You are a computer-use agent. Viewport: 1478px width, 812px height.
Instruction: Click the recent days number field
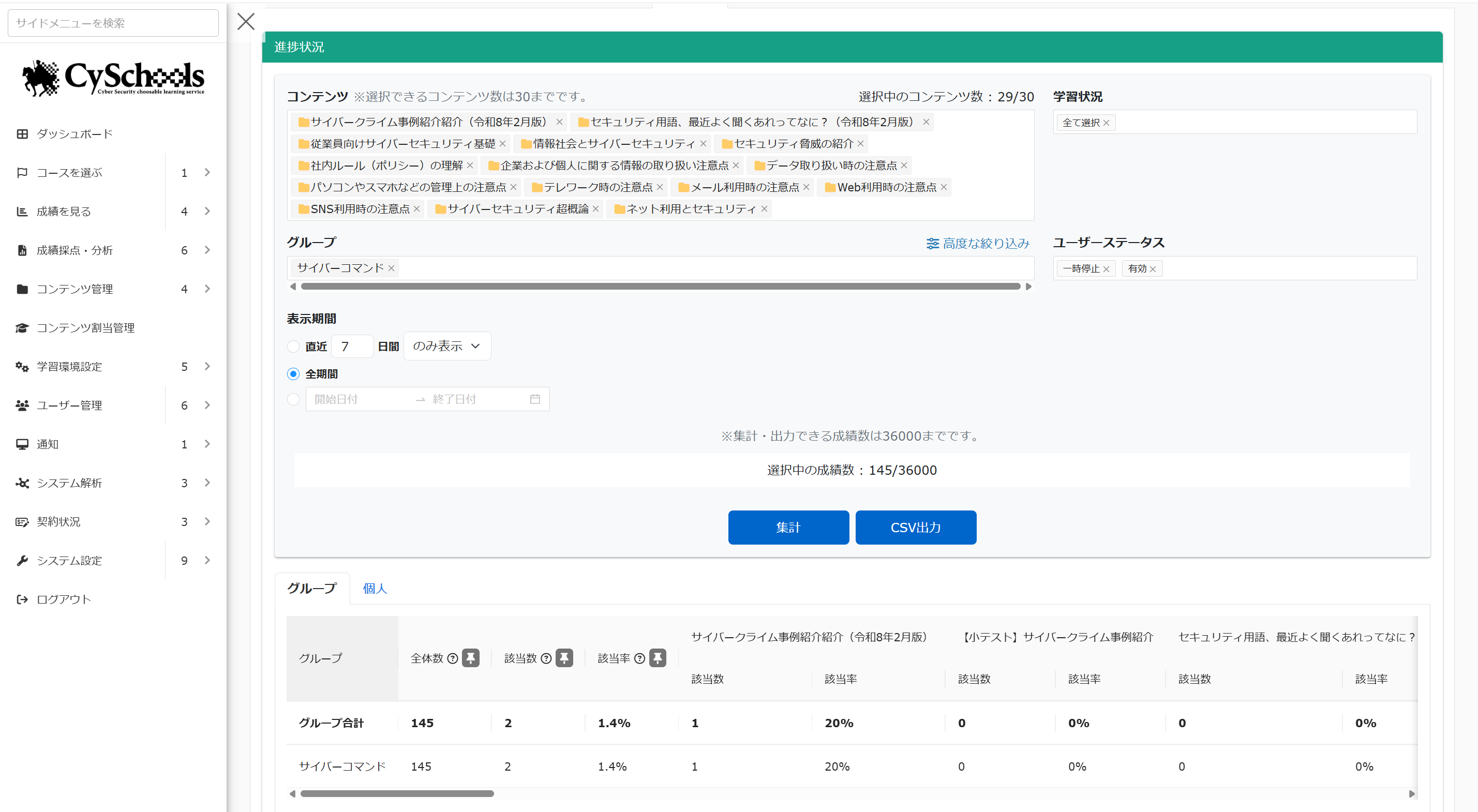(x=352, y=347)
